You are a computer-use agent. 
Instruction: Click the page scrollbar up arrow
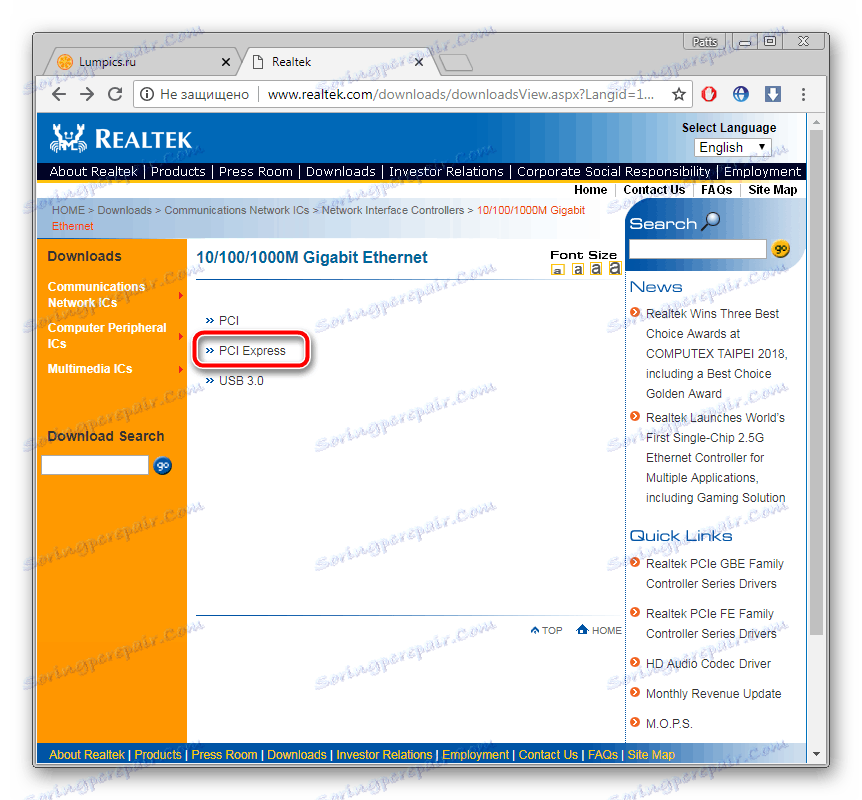816,122
